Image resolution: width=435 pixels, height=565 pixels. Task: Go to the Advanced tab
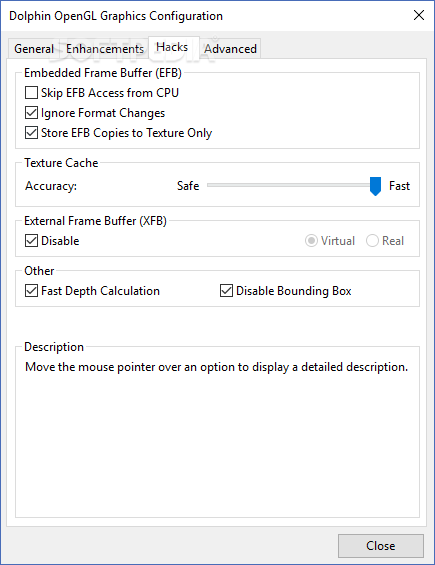point(230,49)
